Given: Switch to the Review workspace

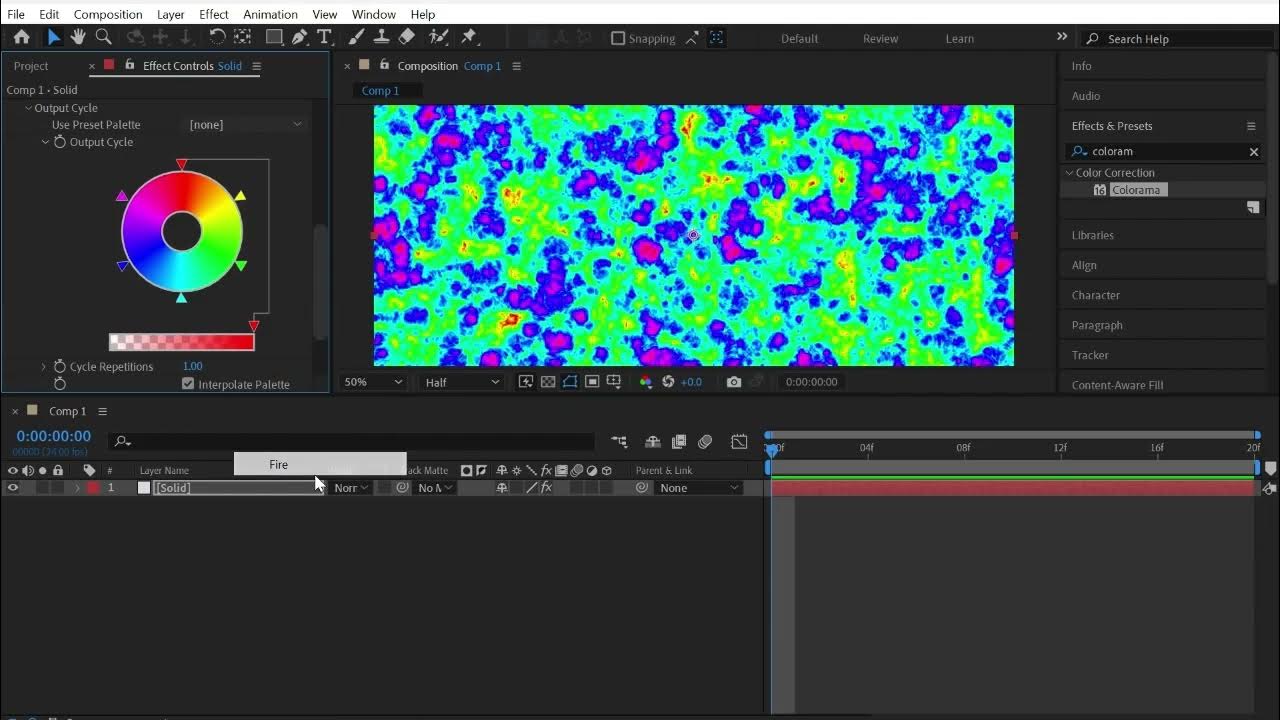Looking at the screenshot, I should click(881, 39).
